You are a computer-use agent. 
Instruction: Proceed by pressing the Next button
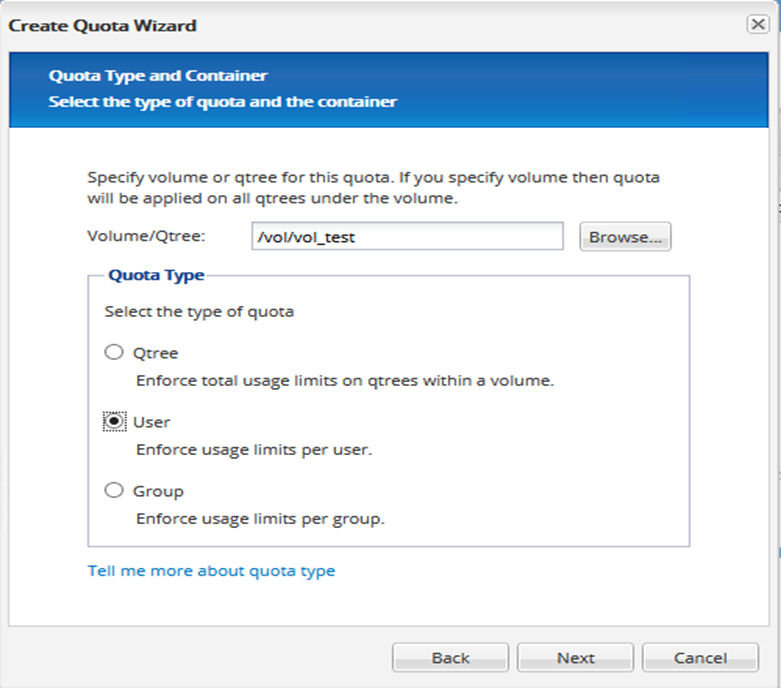576,657
